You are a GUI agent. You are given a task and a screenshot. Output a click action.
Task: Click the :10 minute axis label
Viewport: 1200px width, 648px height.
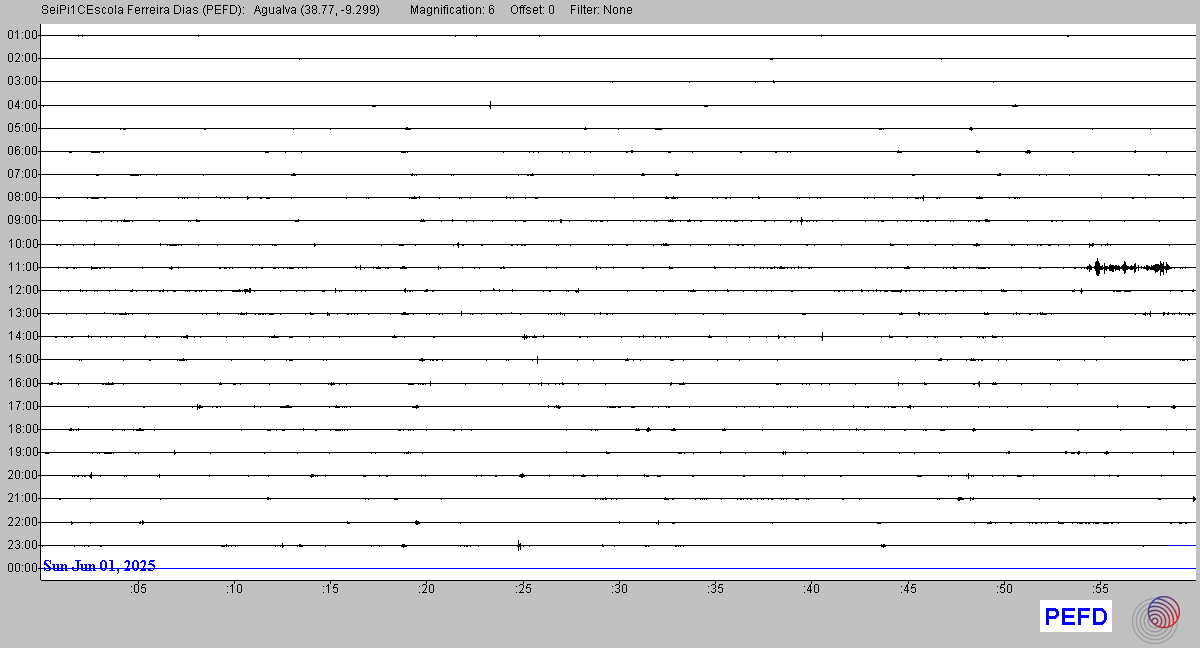tap(234, 589)
